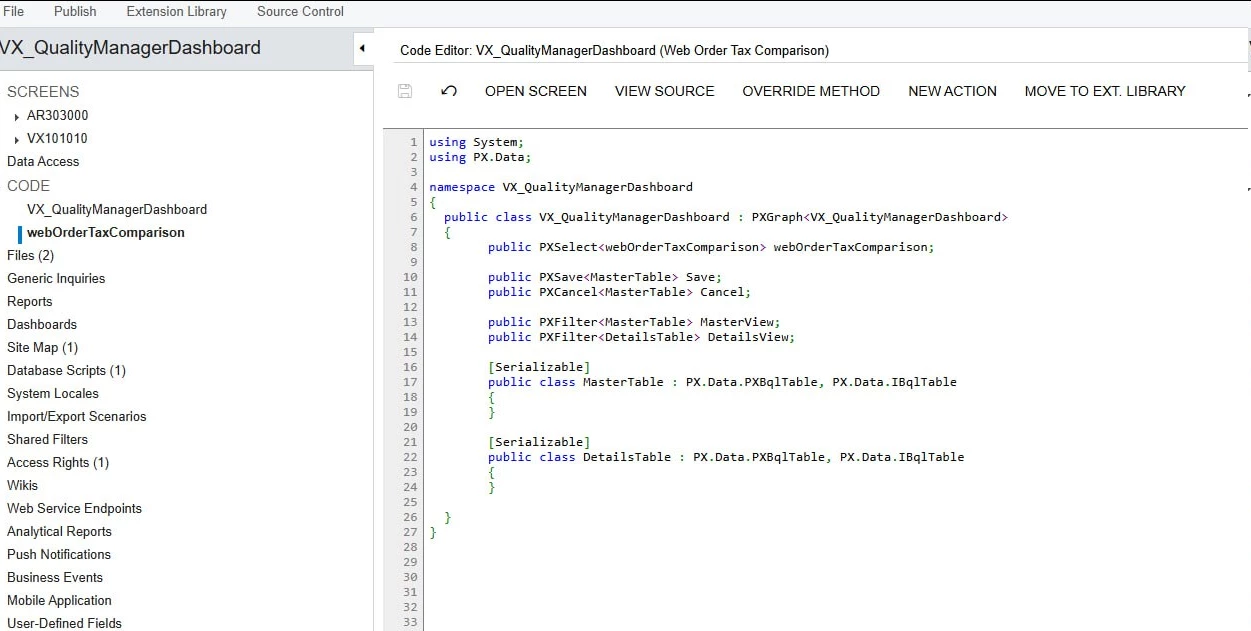This screenshot has width=1251, height=631.
Task: Open the Publish menu
Action: click(74, 11)
